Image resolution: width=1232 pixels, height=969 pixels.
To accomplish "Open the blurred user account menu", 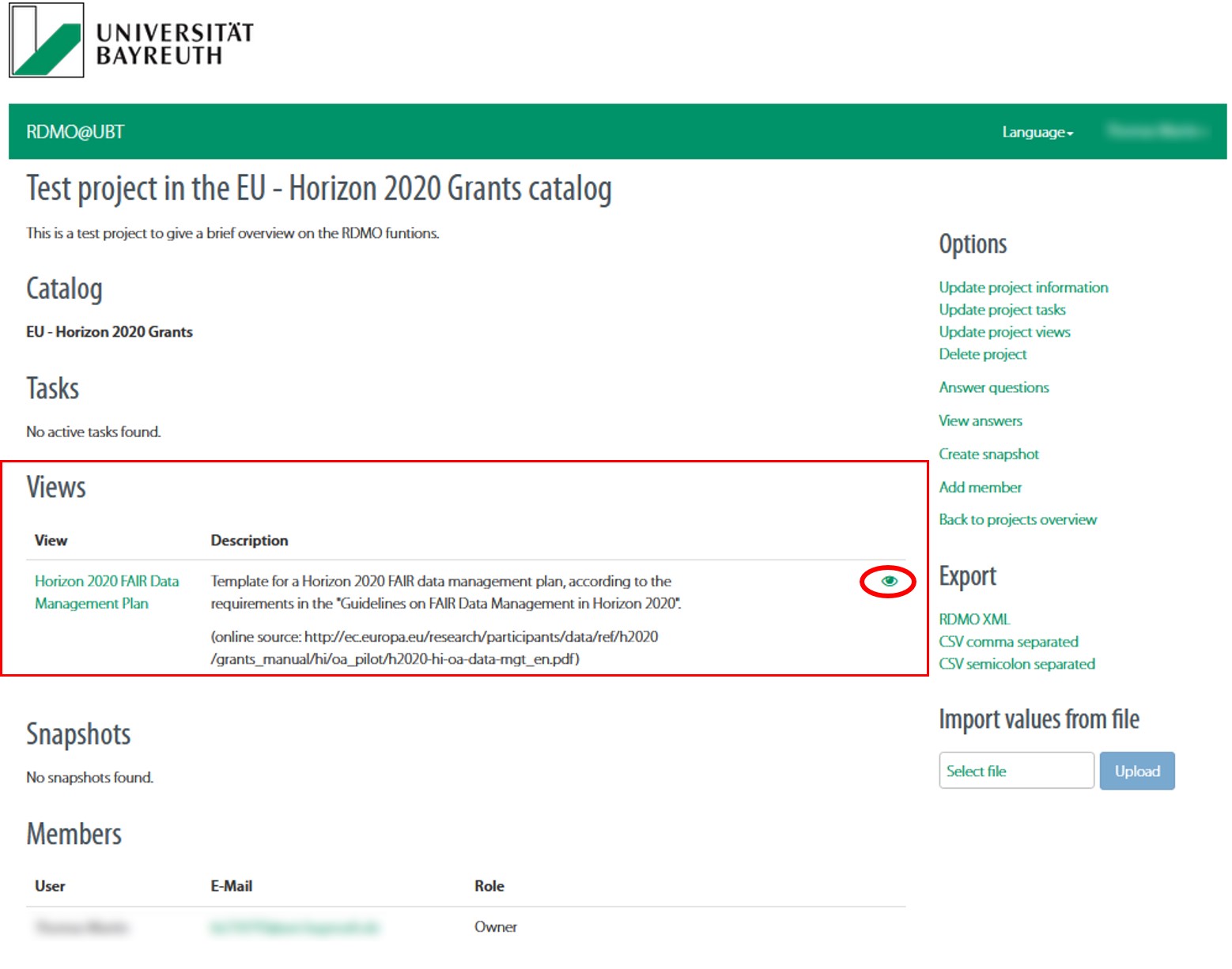I will click(x=1156, y=131).
